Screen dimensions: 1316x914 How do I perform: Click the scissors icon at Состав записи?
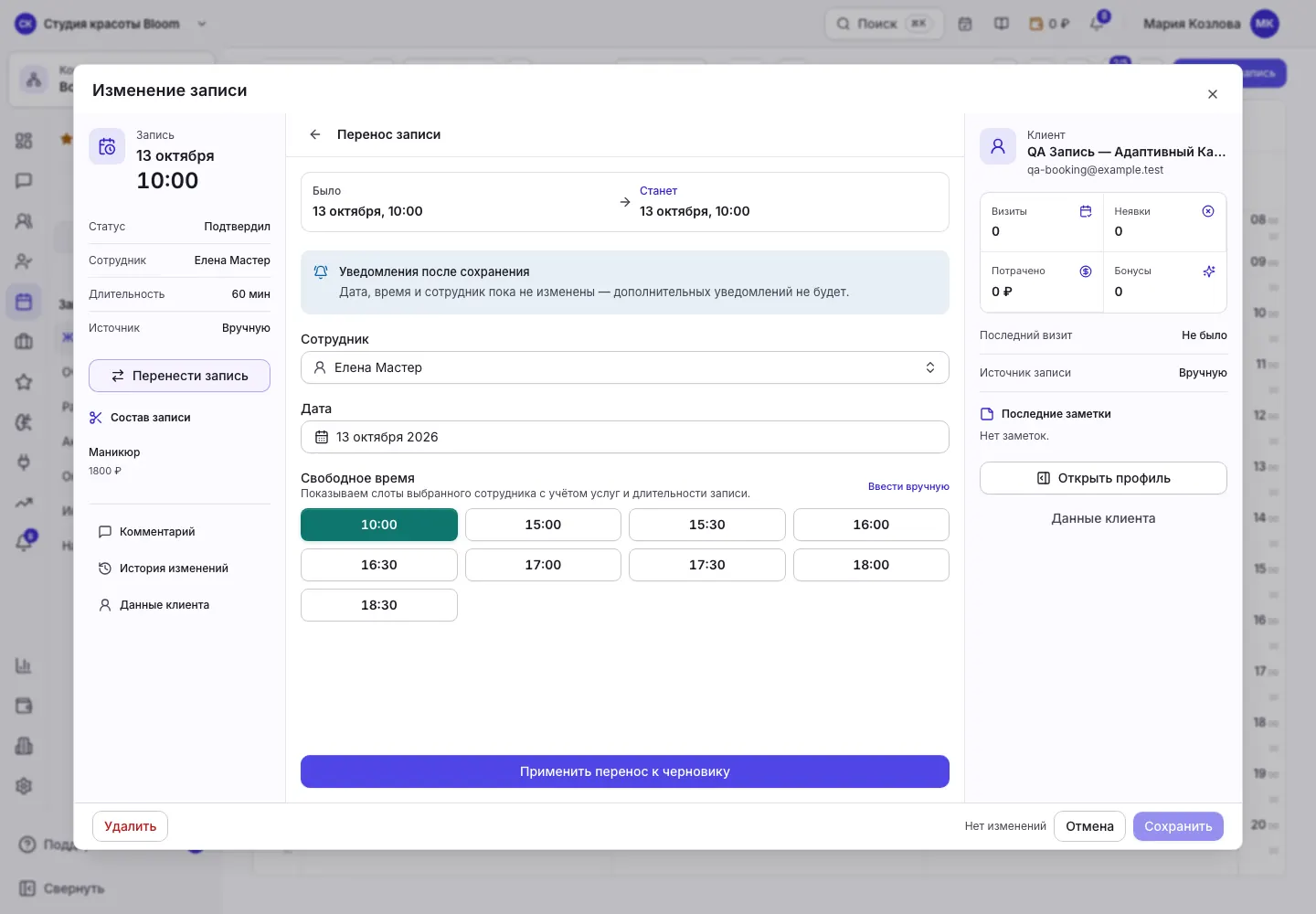tap(96, 418)
